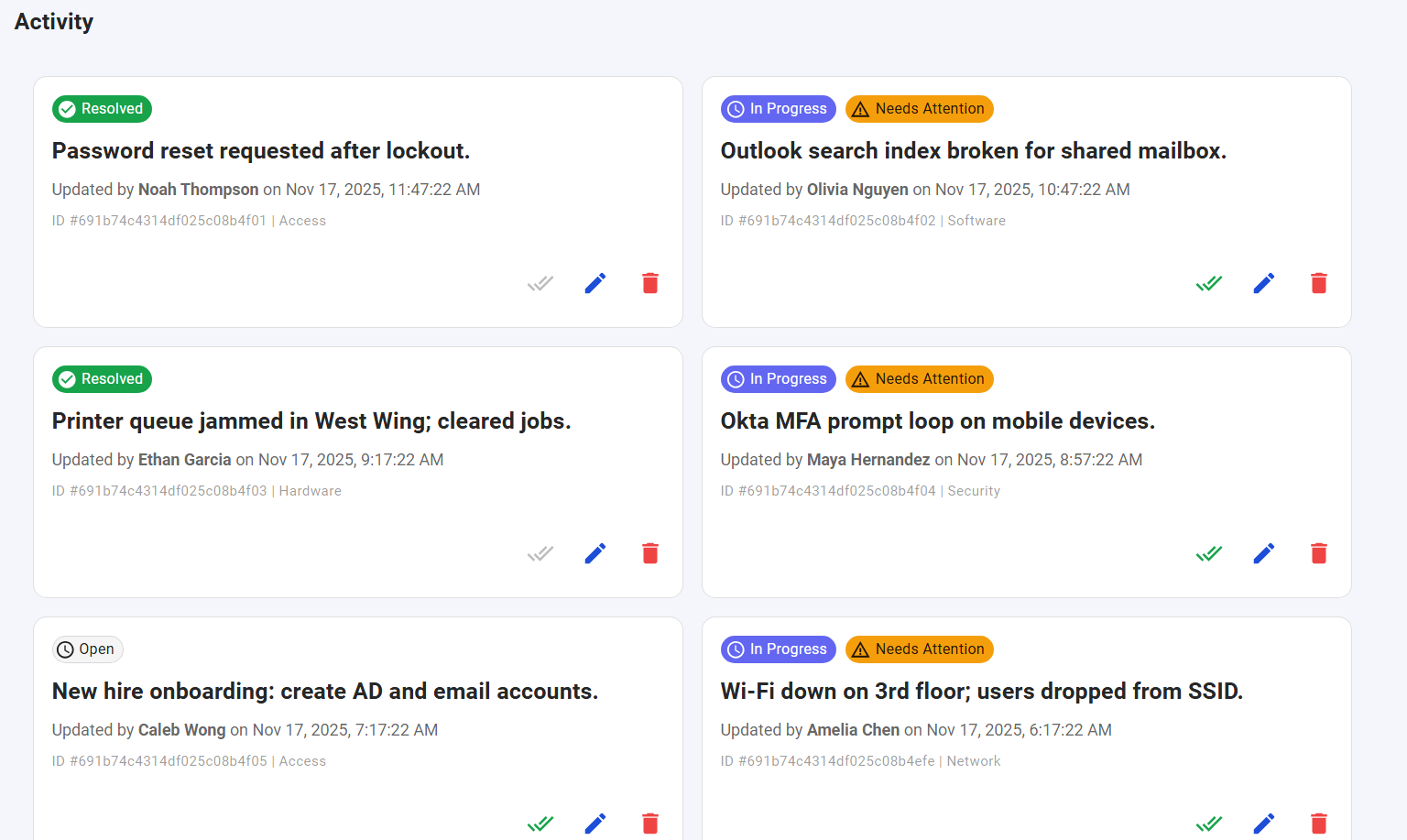
Task: Delete the Wi-Fi down ticket
Action: pyautogui.click(x=1319, y=824)
